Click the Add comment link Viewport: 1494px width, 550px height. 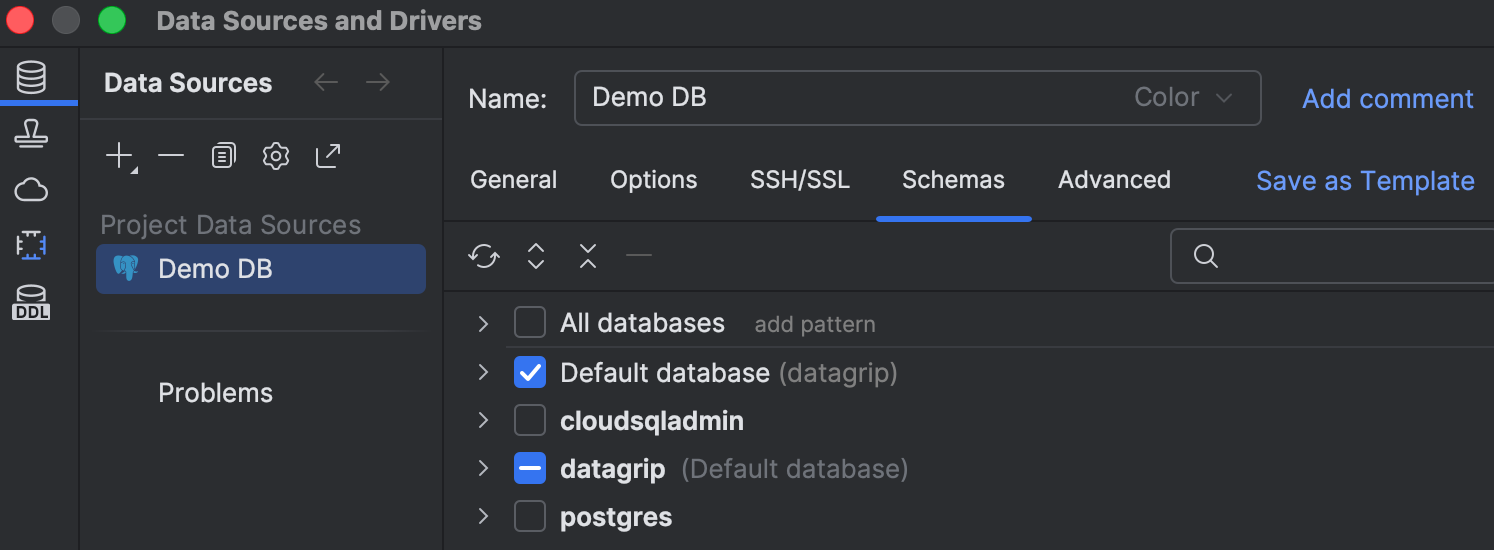(x=1388, y=99)
